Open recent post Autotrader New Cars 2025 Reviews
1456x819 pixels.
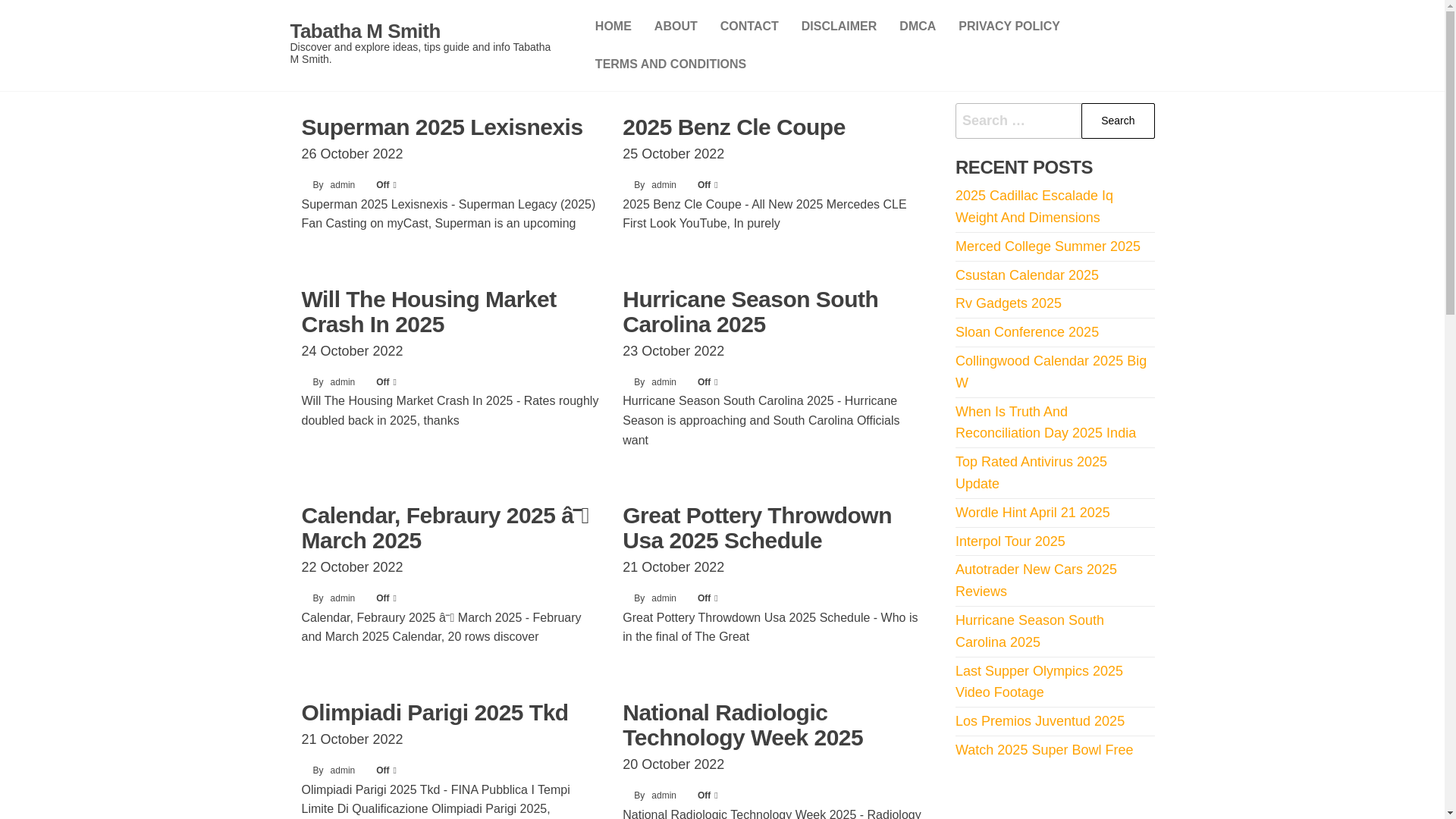click(x=1036, y=580)
